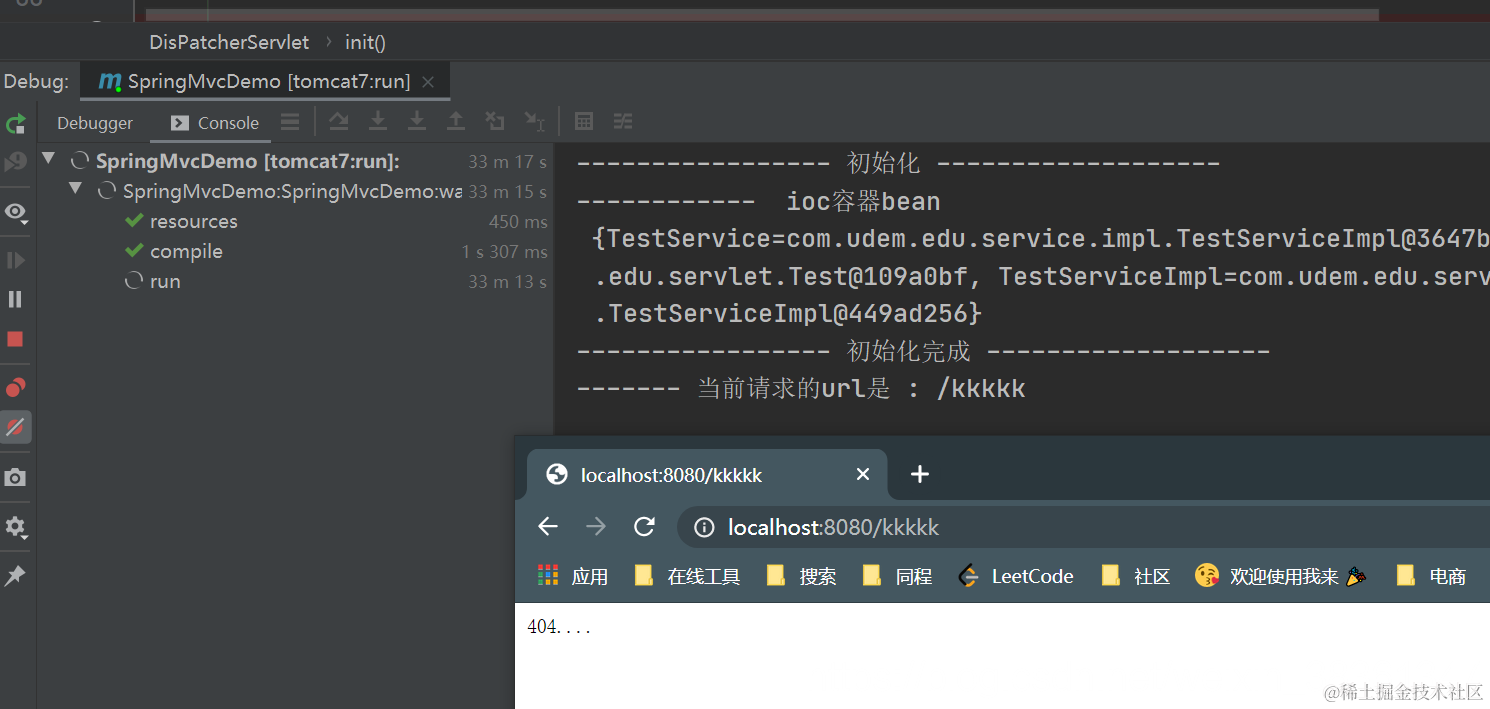Select the run task row
This screenshot has width=1490, height=709.
pyautogui.click(x=295, y=281)
